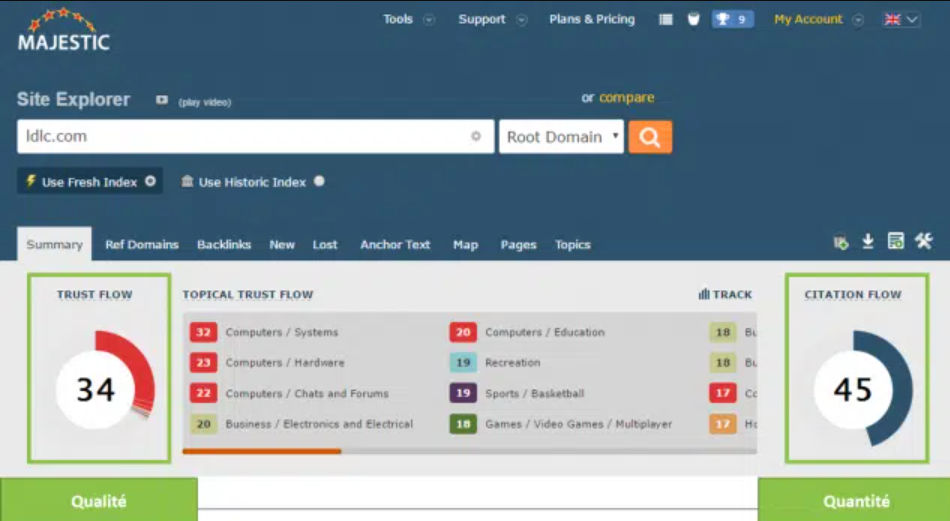
Task: Click the purple 19 badge for Sports / Basketball
Action: (463, 393)
